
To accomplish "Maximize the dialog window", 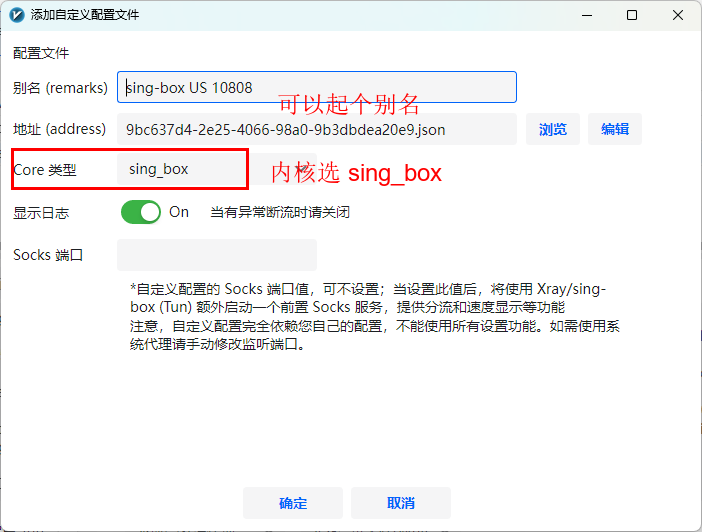I will [632, 16].
